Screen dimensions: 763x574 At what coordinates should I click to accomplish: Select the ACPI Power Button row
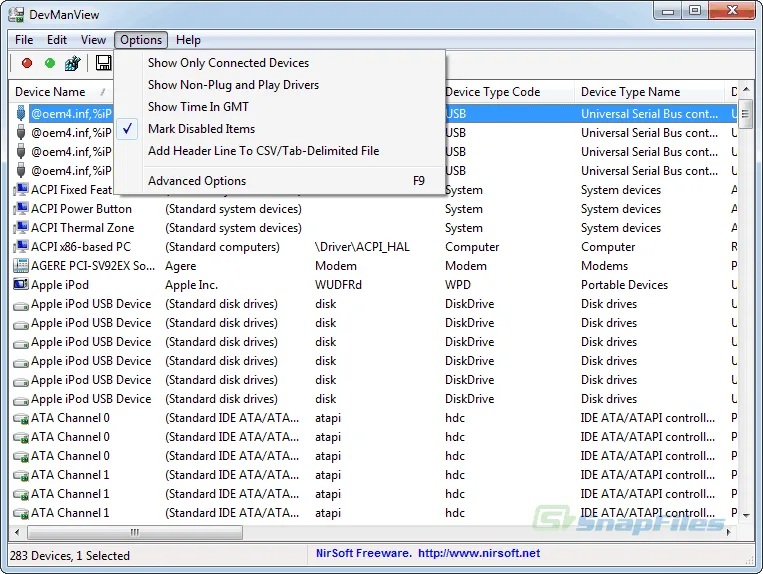[373, 209]
